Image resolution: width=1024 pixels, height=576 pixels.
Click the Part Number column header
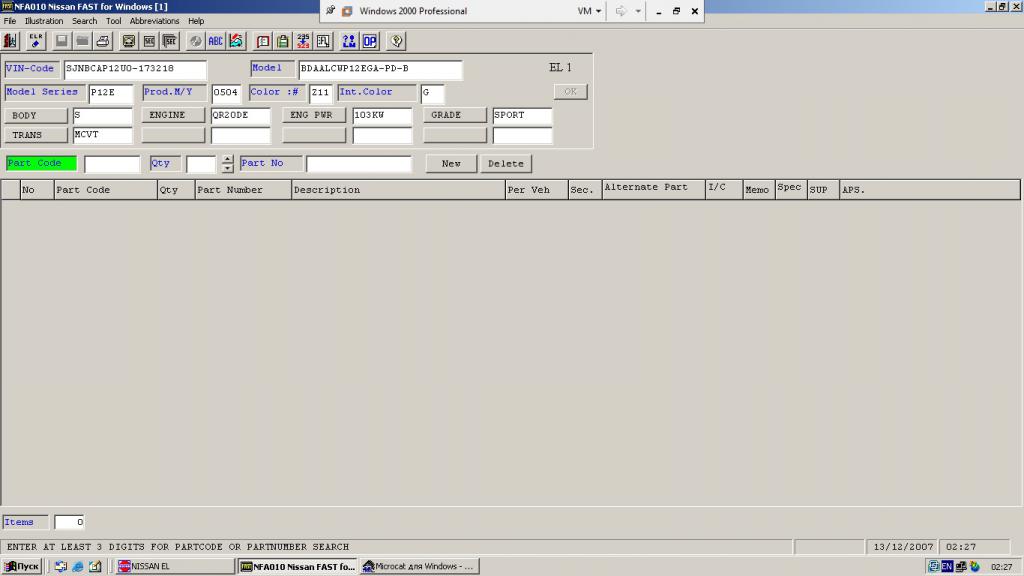point(243,190)
